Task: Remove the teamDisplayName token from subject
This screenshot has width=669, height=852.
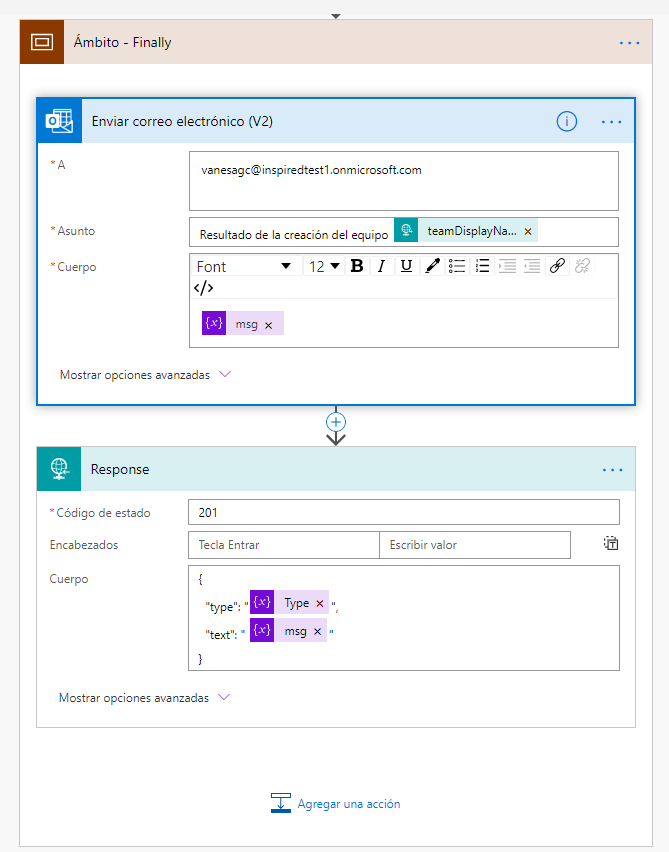Action: click(528, 231)
